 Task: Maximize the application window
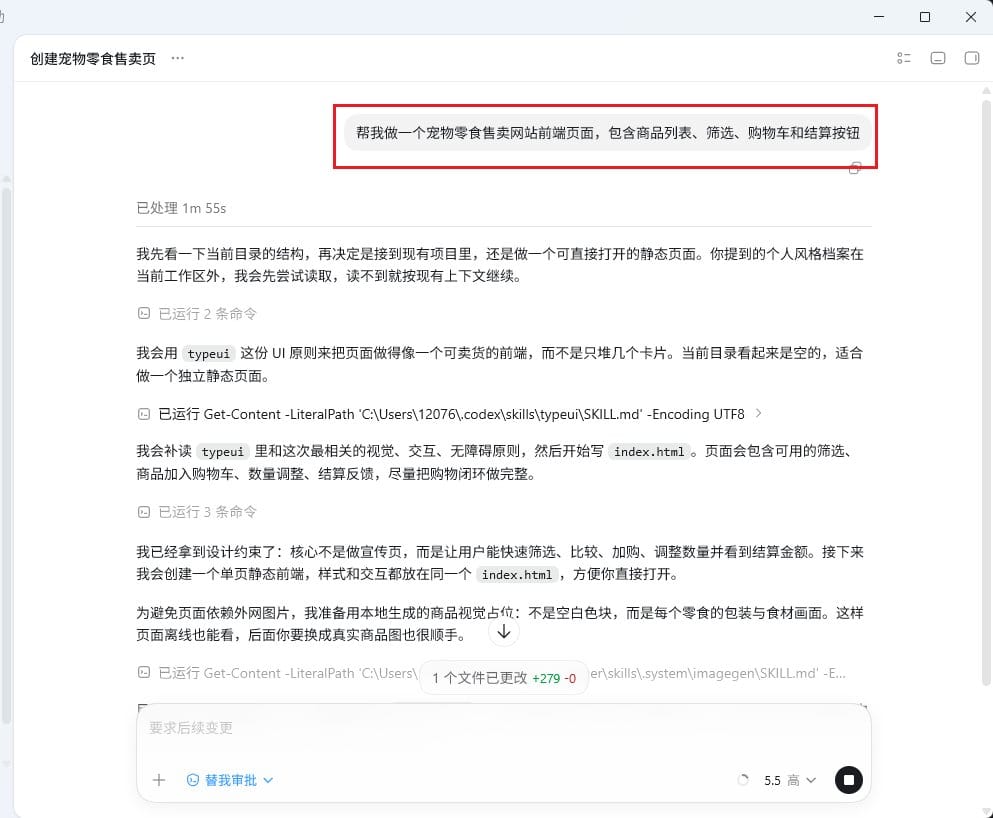coord(925,17)
